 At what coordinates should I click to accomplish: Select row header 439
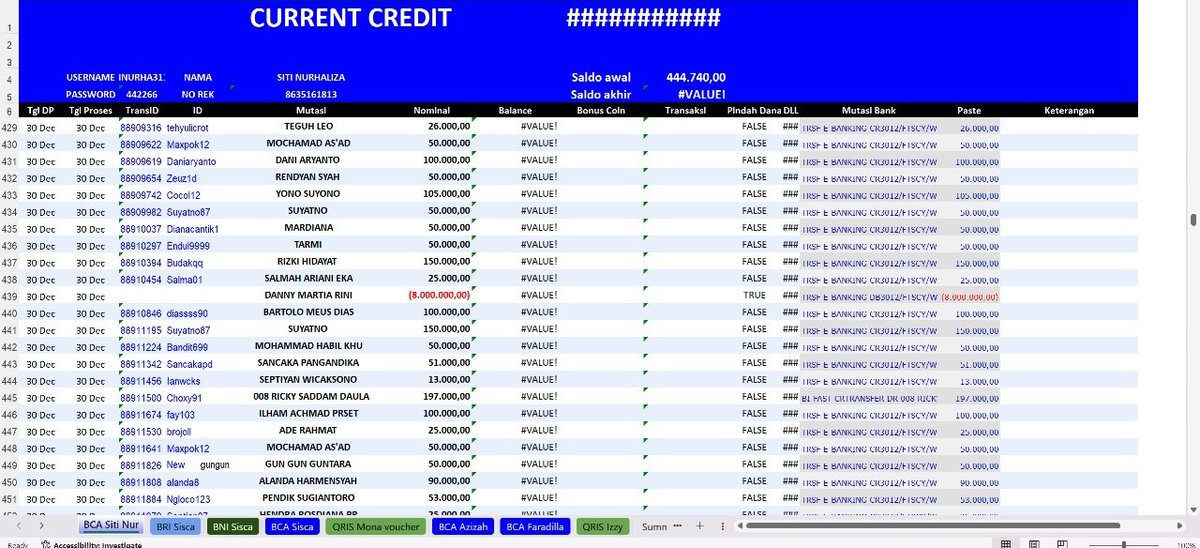[9, 296]
